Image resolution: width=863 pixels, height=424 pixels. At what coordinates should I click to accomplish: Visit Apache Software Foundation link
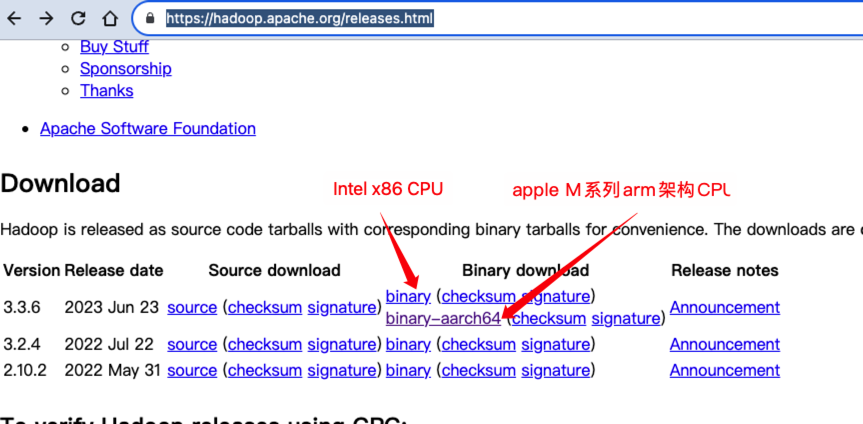pyautogui.click(x=148, y=129)
